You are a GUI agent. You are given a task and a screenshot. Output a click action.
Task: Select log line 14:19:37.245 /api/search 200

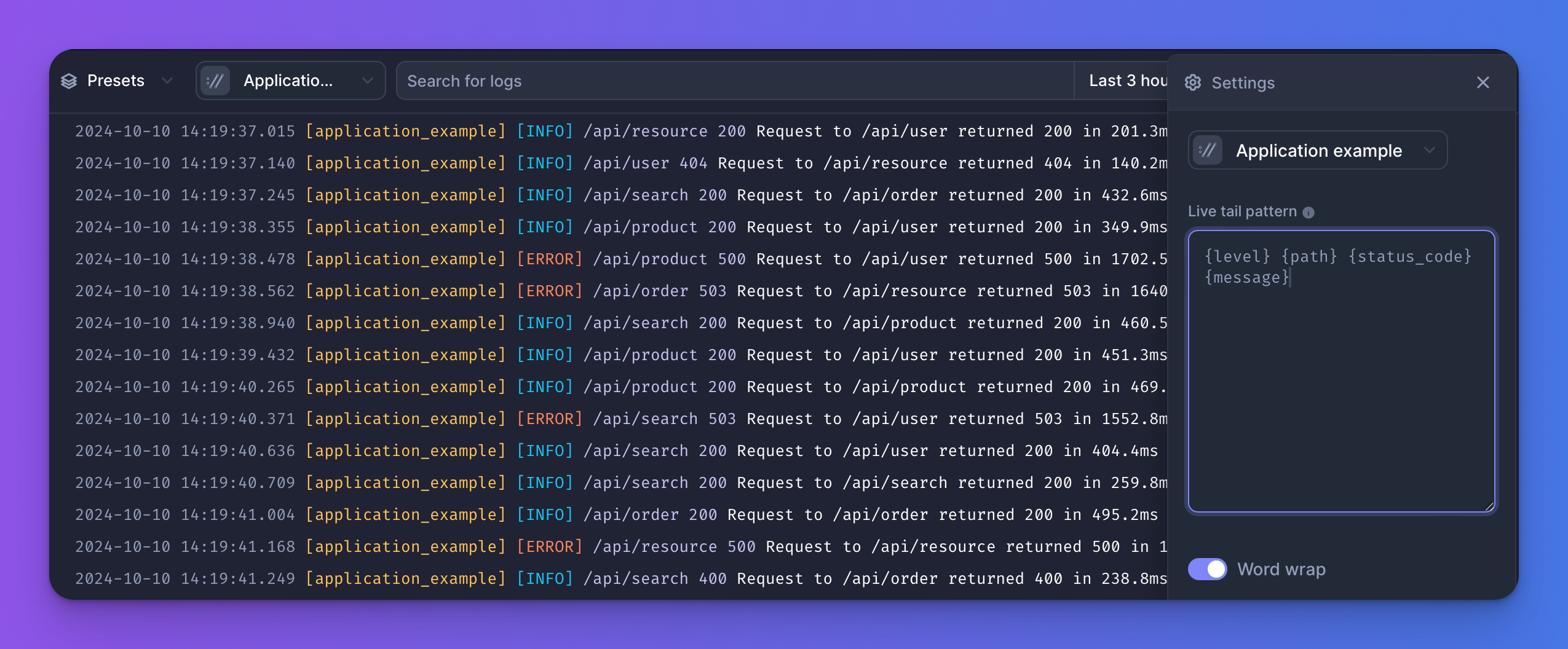[621, 195]
